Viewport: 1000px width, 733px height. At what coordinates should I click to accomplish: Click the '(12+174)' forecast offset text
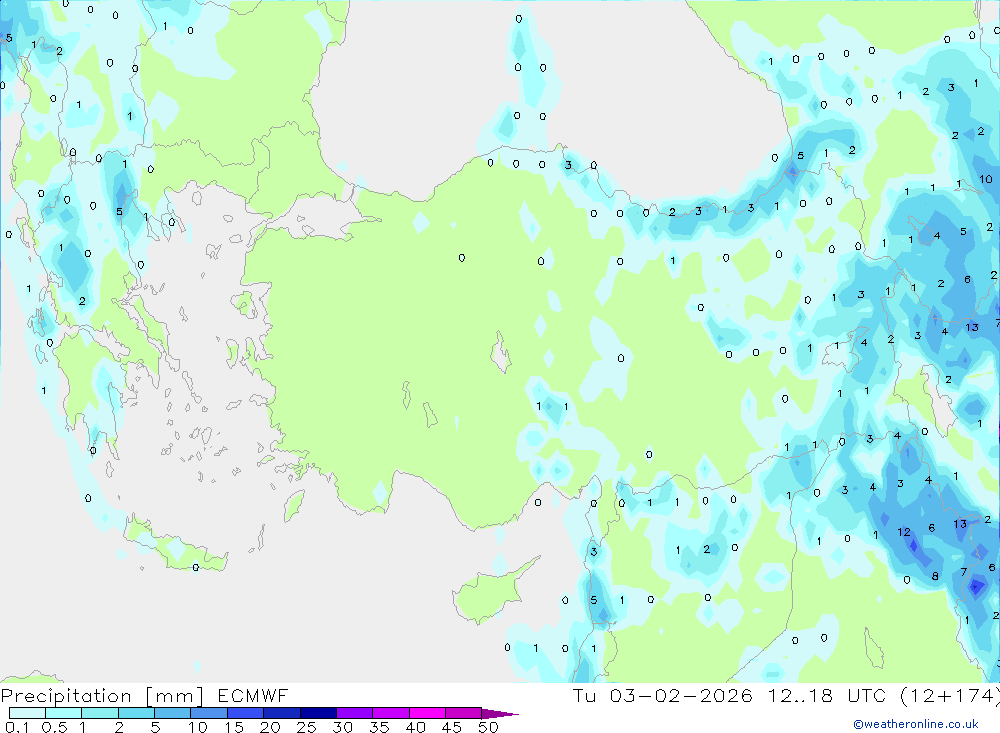[x=950, y=695]
